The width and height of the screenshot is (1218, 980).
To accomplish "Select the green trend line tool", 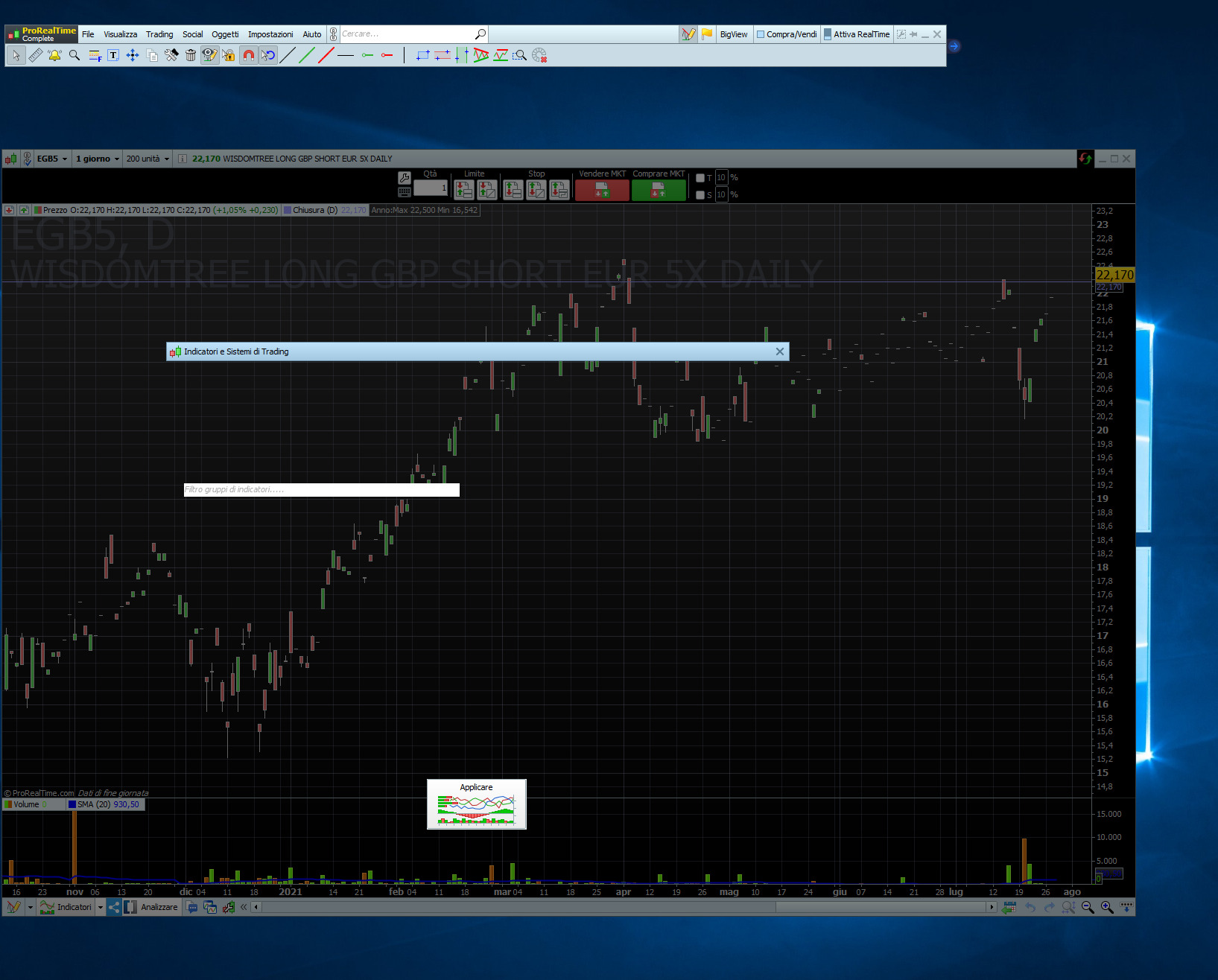I will coord(307,55).
